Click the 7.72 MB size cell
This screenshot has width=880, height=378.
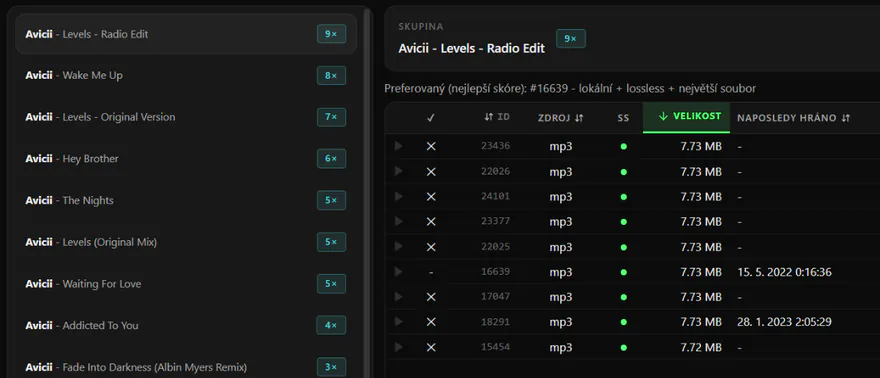tap(701, 347)
